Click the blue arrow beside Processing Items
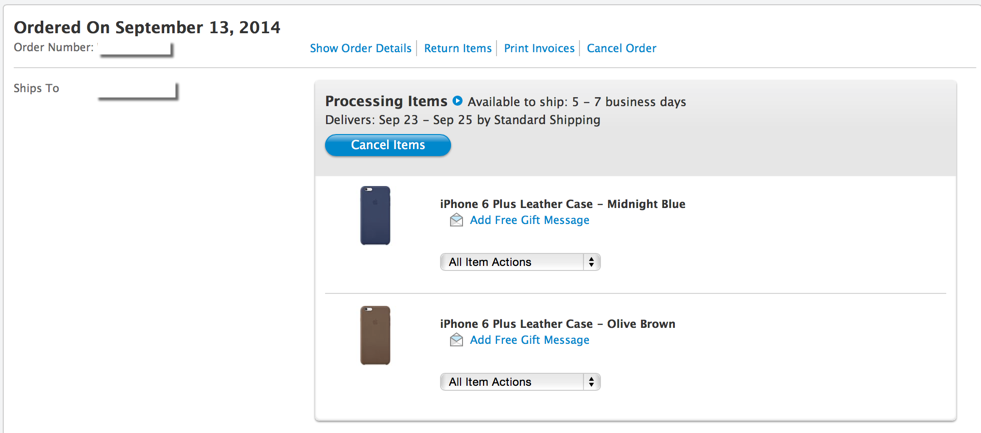 coord(458,101)
